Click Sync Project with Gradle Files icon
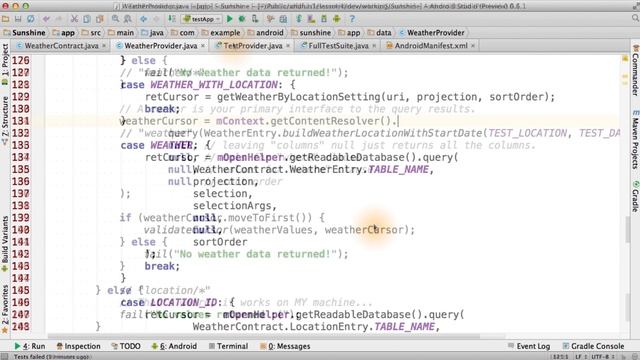Viewport: 640px width, 360px height. coord(299,19)
